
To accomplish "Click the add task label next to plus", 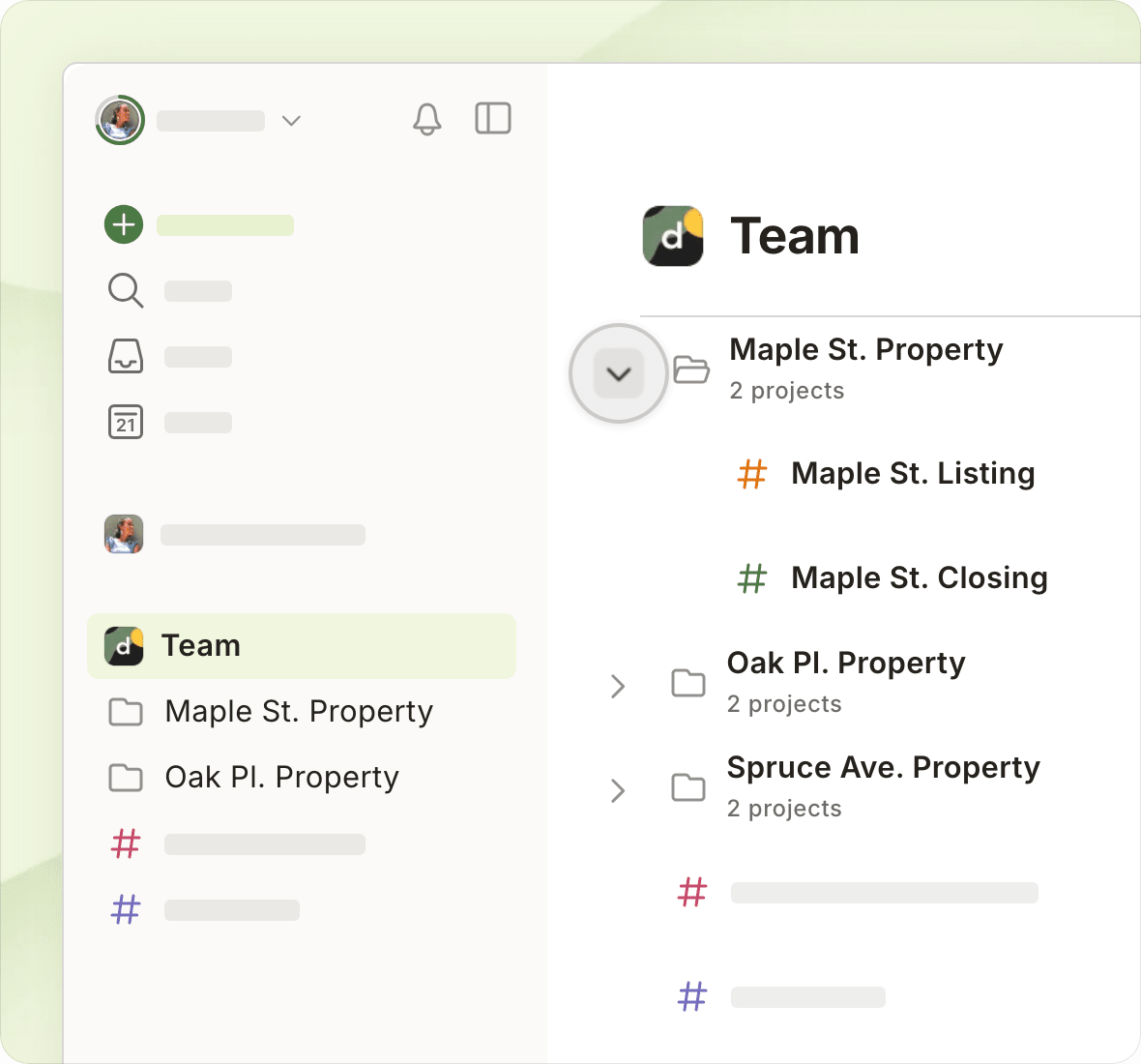I will coord(225,224).
